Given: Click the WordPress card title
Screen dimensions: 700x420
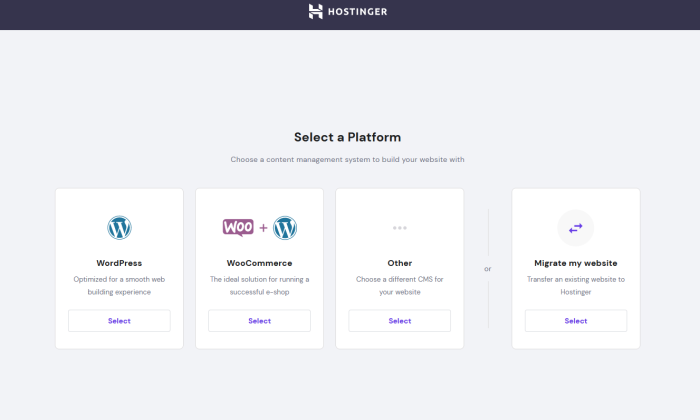Looking at the screenshot, I should pos(119,263).
